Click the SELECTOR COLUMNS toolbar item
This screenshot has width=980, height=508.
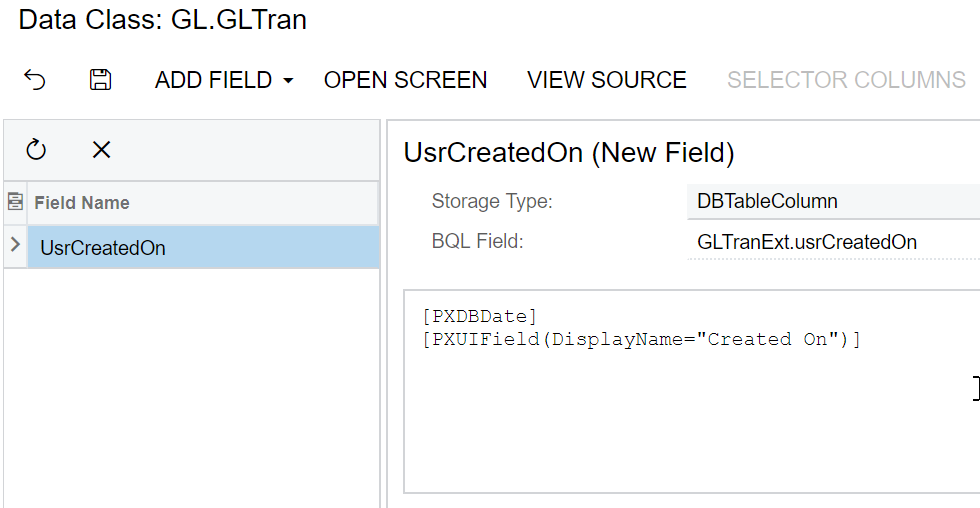pos(846,80)
